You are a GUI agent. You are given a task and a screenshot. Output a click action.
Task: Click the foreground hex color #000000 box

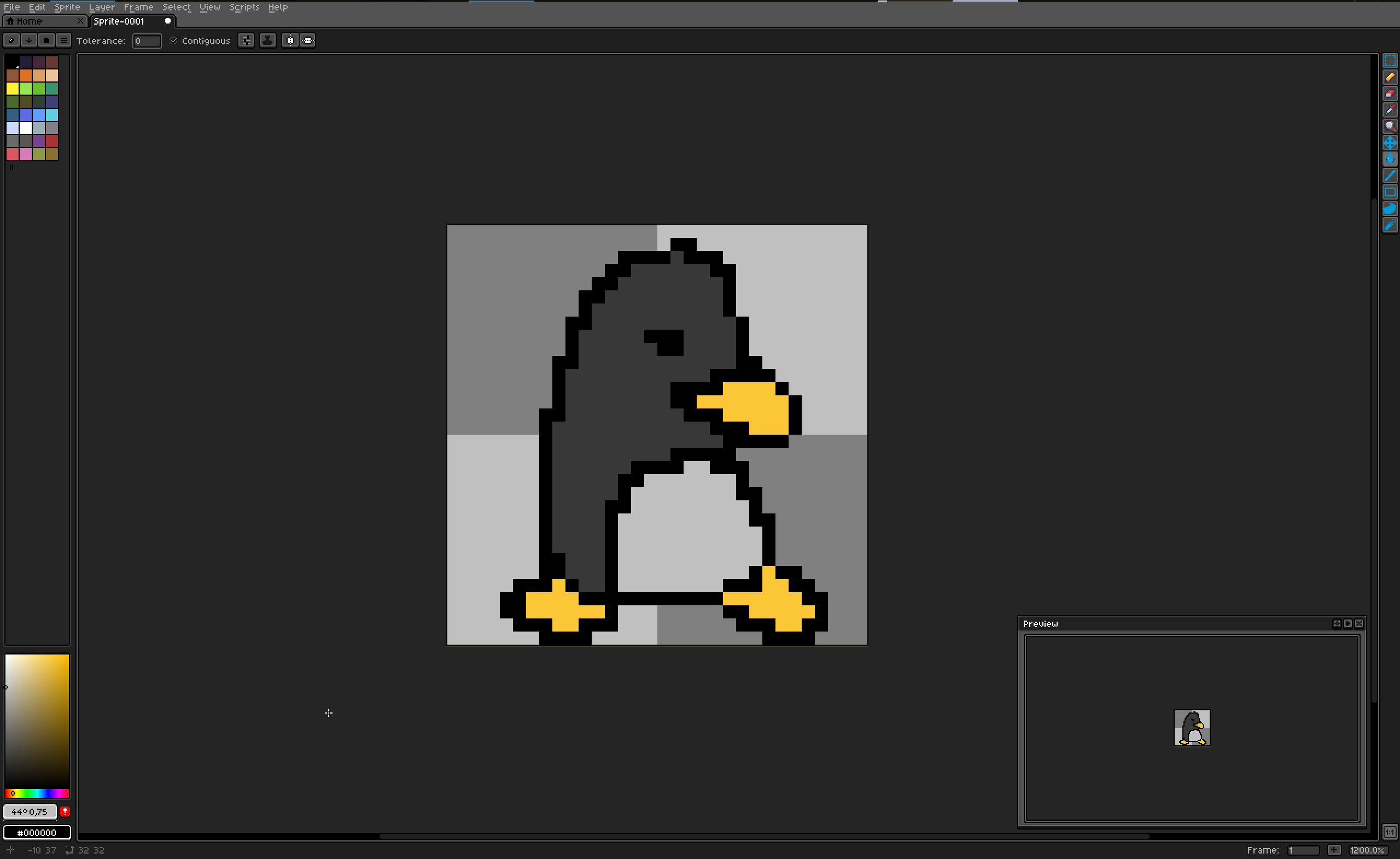37,832
